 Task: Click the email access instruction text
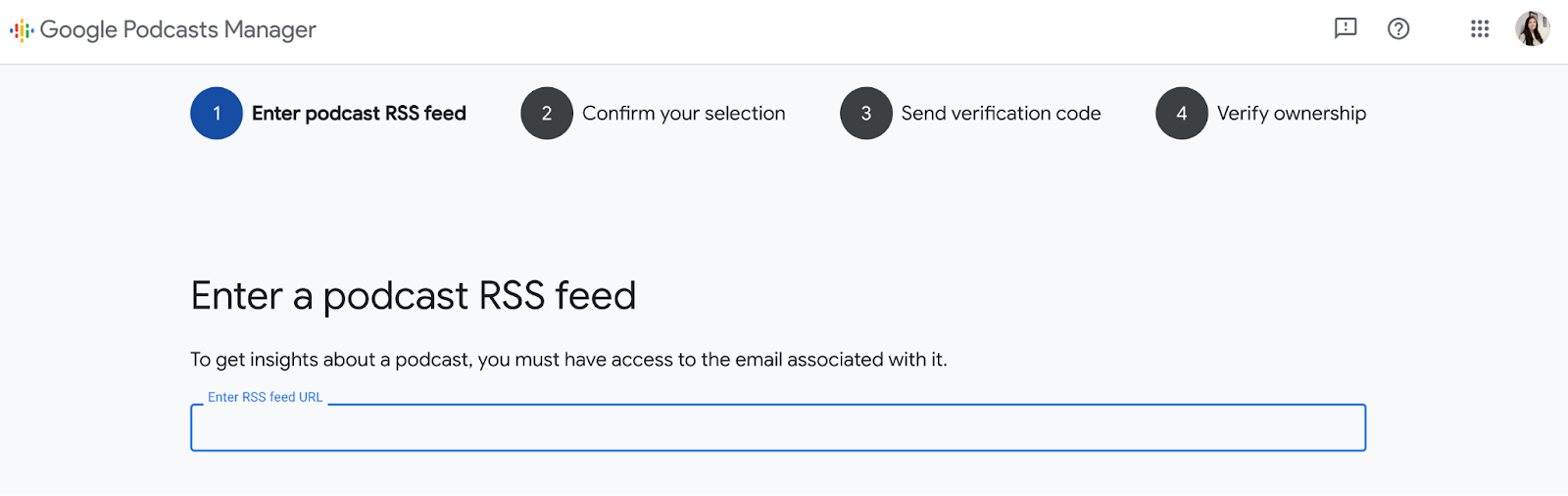click(x=568, y=360)
